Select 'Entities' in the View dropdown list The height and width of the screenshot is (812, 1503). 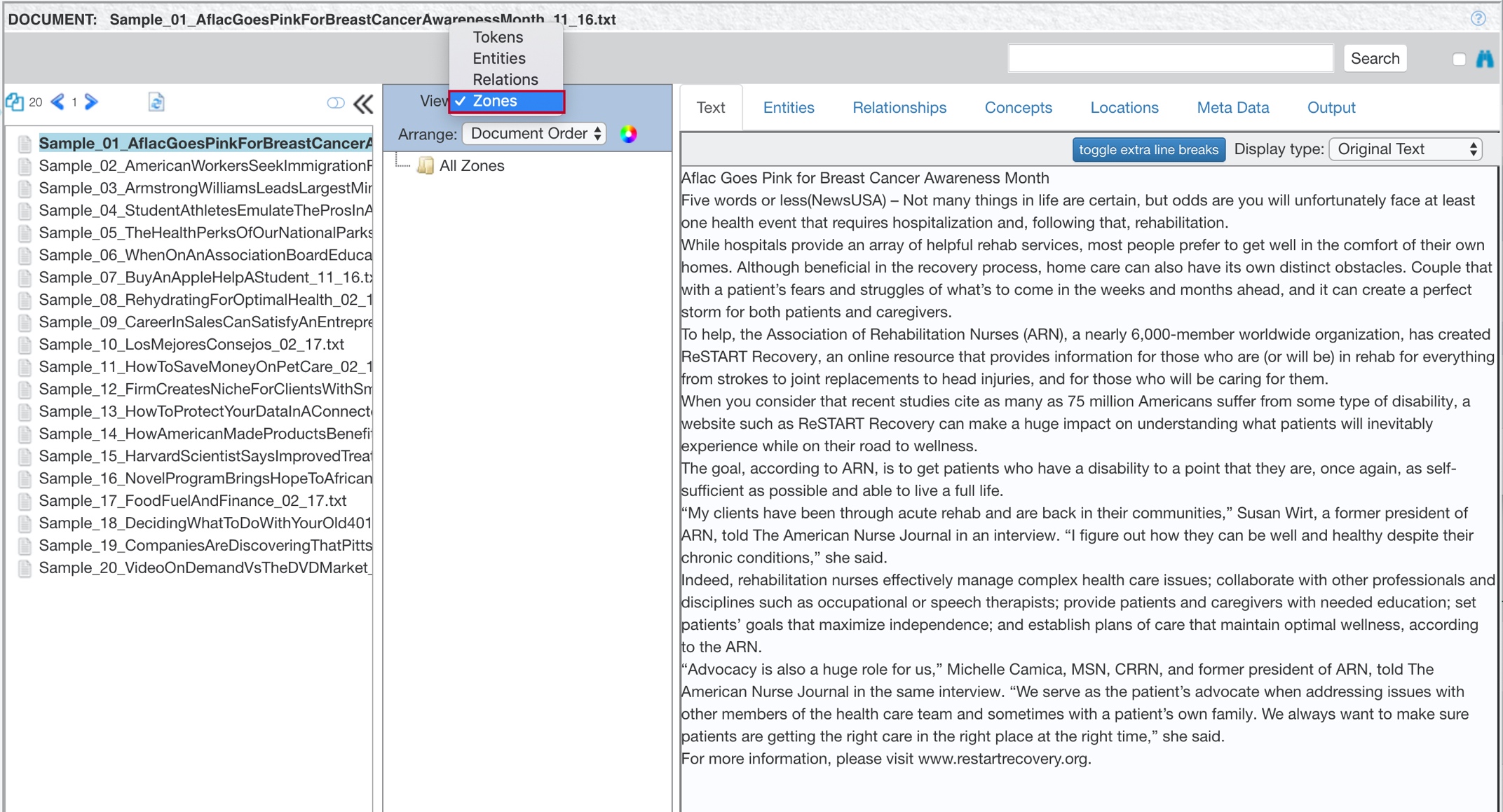pyautogui.click(x=499, y=58)
